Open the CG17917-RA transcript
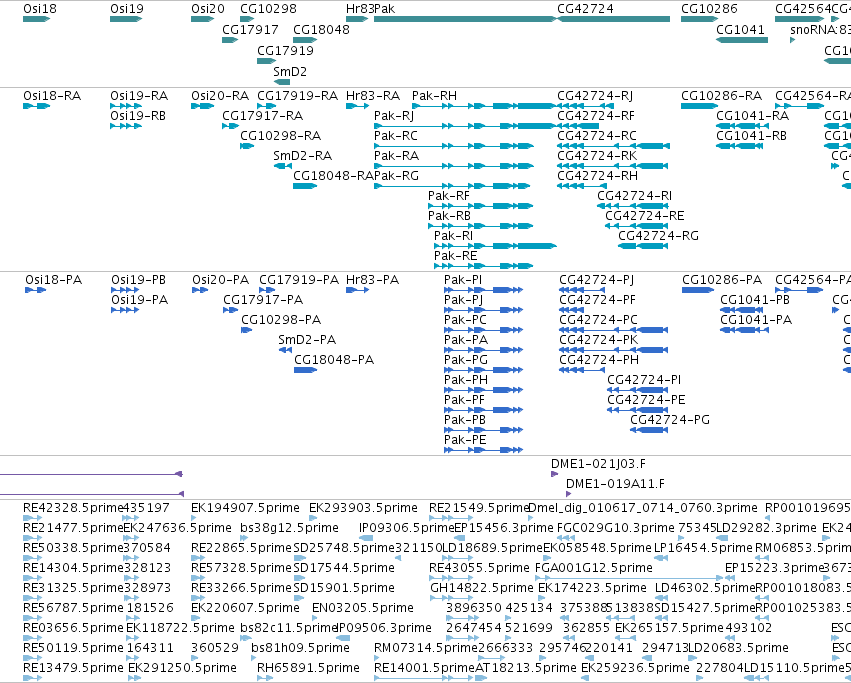This screenshot has width=851, height=683. pos(230,126)
